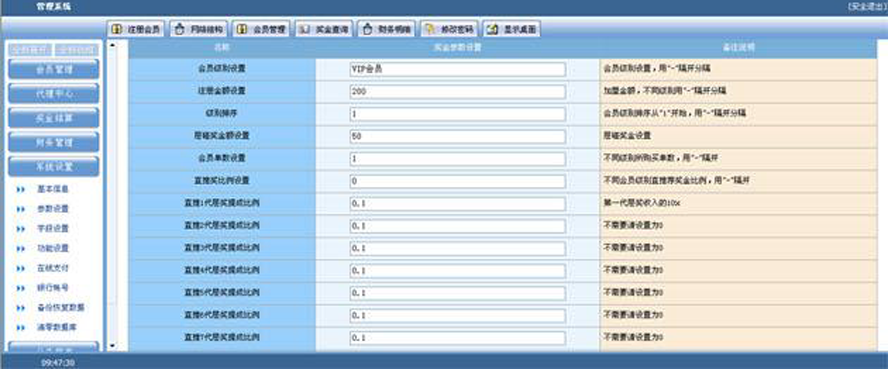Click the 注册金额设置 row label
Image resolution: width=888 pixels, height=369 pixels.
(x=222, y=91)
